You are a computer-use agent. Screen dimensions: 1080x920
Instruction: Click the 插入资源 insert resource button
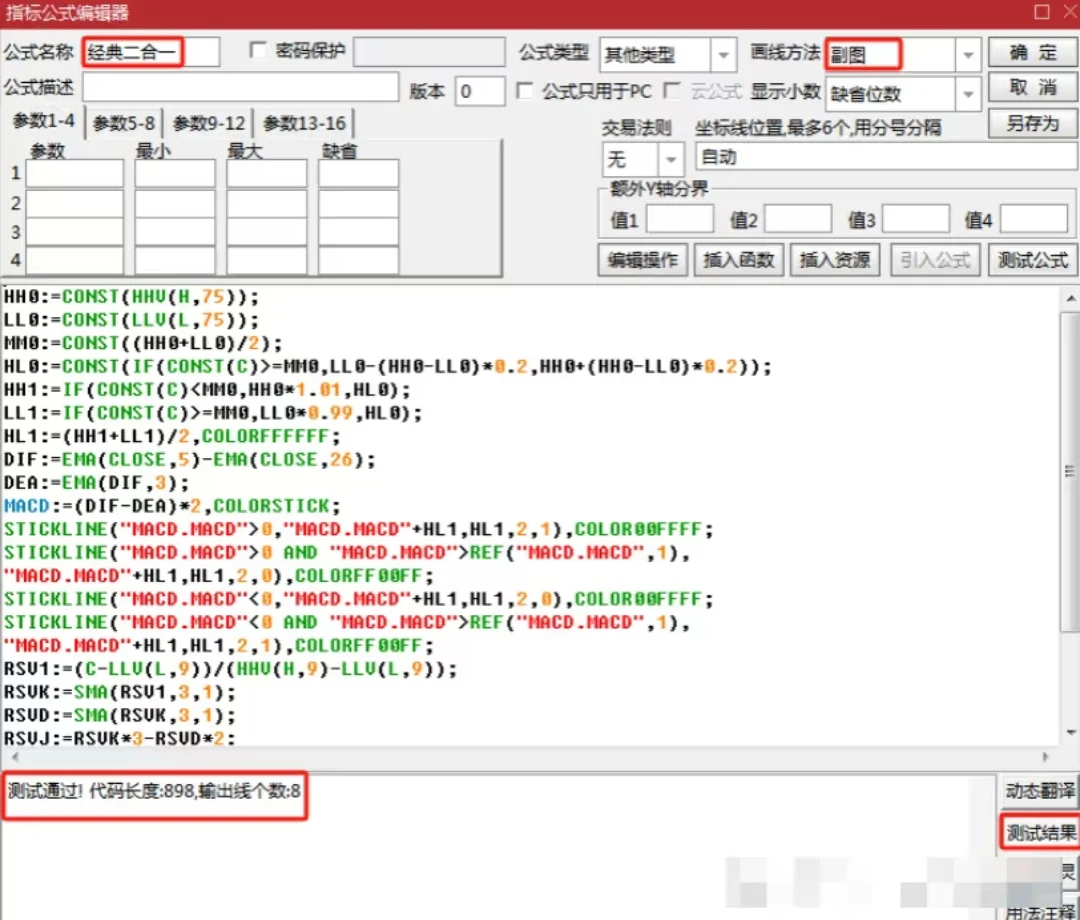(x=835, y=260)
